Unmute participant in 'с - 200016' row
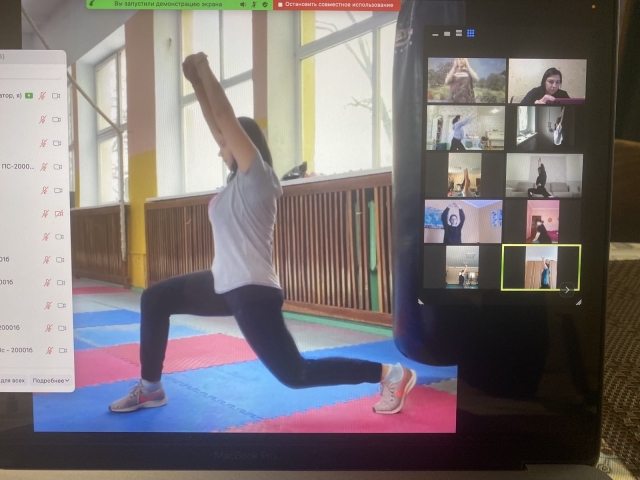Image resolution: width=640 pixels, height=480 pixels. point(49,350)
